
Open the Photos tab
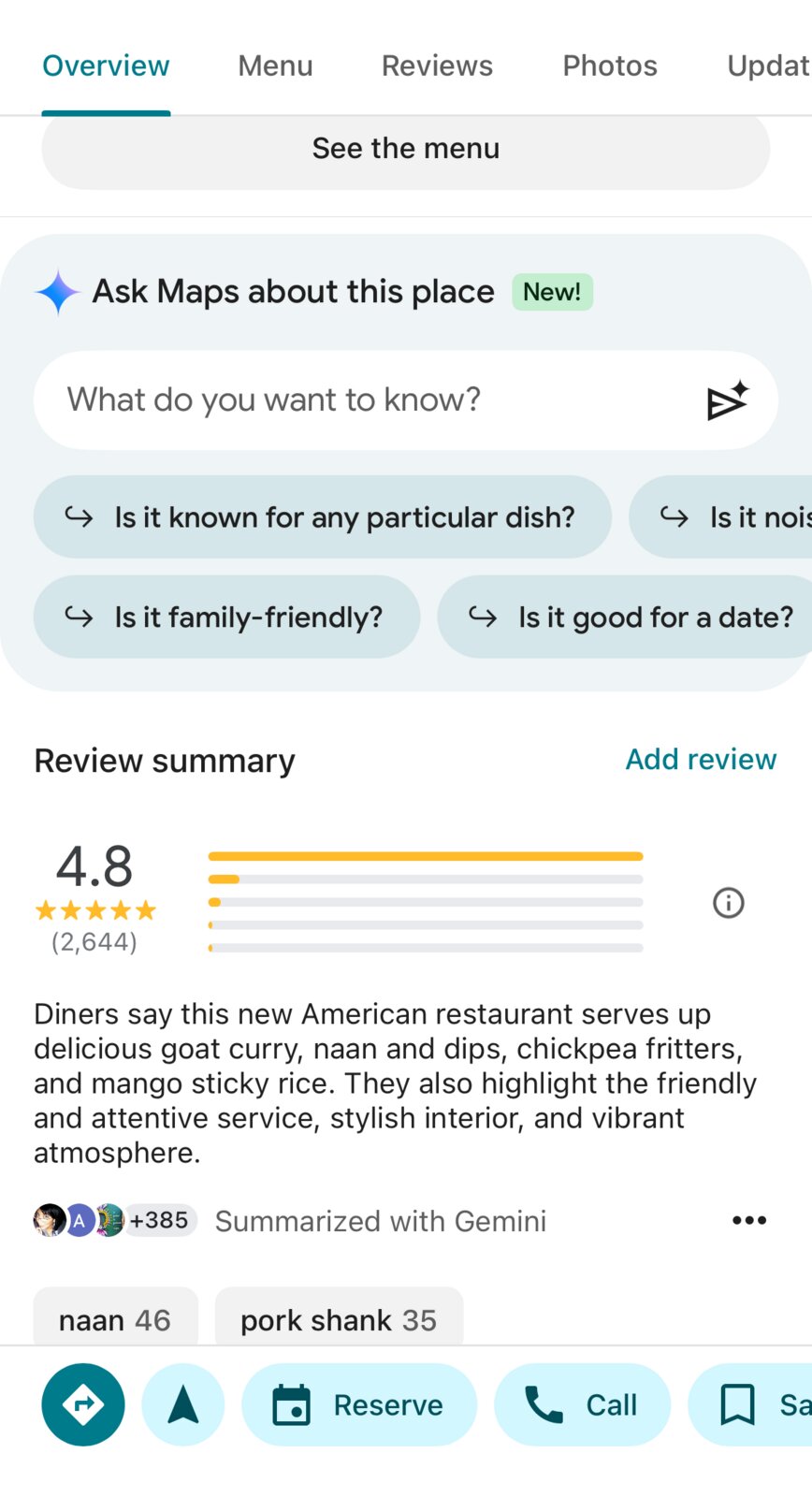(x=610, y=65)
